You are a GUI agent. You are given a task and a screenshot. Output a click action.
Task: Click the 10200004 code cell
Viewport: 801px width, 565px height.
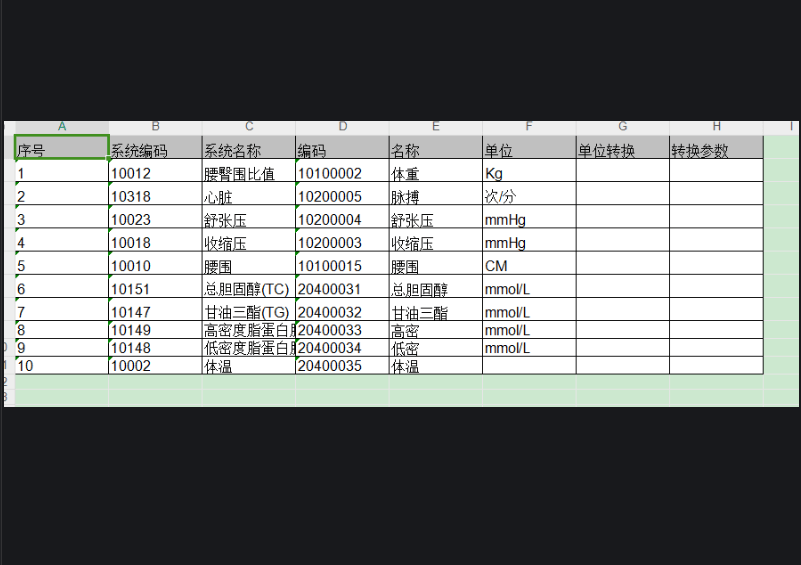point(342,220)
